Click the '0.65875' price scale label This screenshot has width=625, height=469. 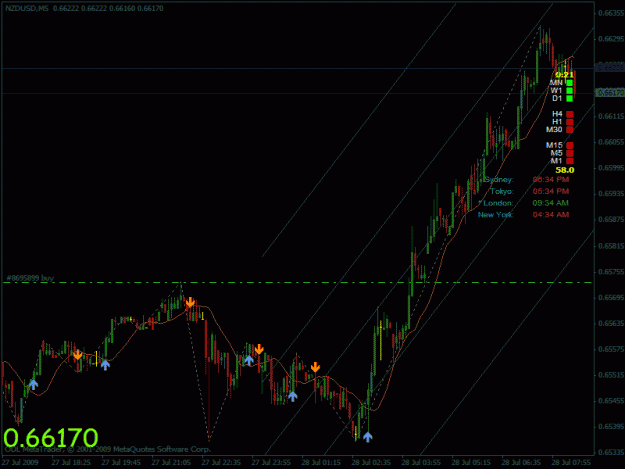(x=611, y=220)
